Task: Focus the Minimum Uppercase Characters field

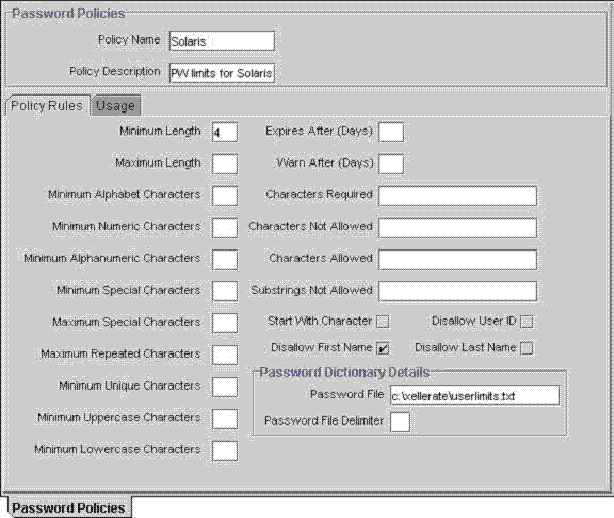Action: pos(225,419)
